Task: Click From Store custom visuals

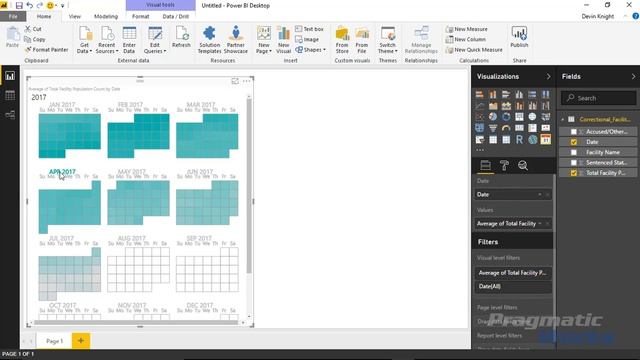Action: (342, 40)
